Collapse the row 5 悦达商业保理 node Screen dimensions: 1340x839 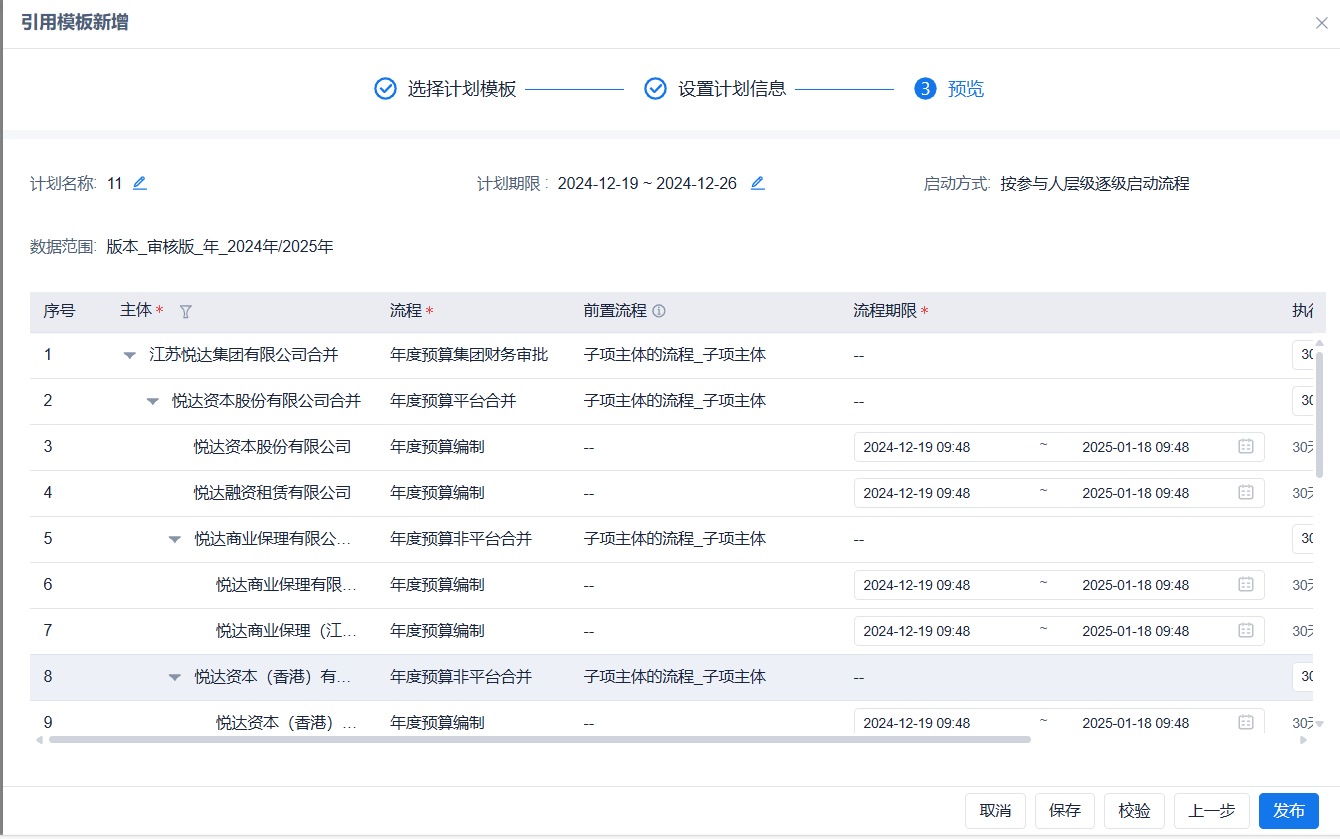click(x=175, y=539)
